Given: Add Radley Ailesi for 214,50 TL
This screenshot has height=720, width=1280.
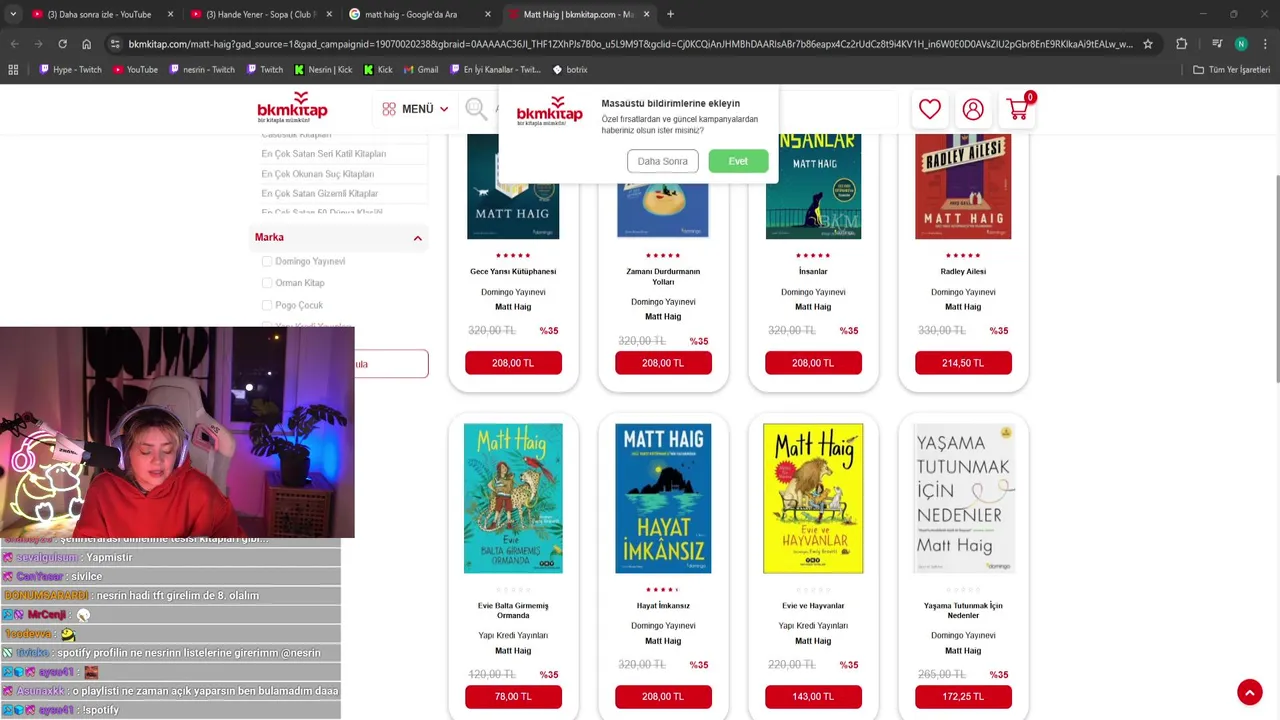Looking at the screenshot, I should (x=963, y=363).
